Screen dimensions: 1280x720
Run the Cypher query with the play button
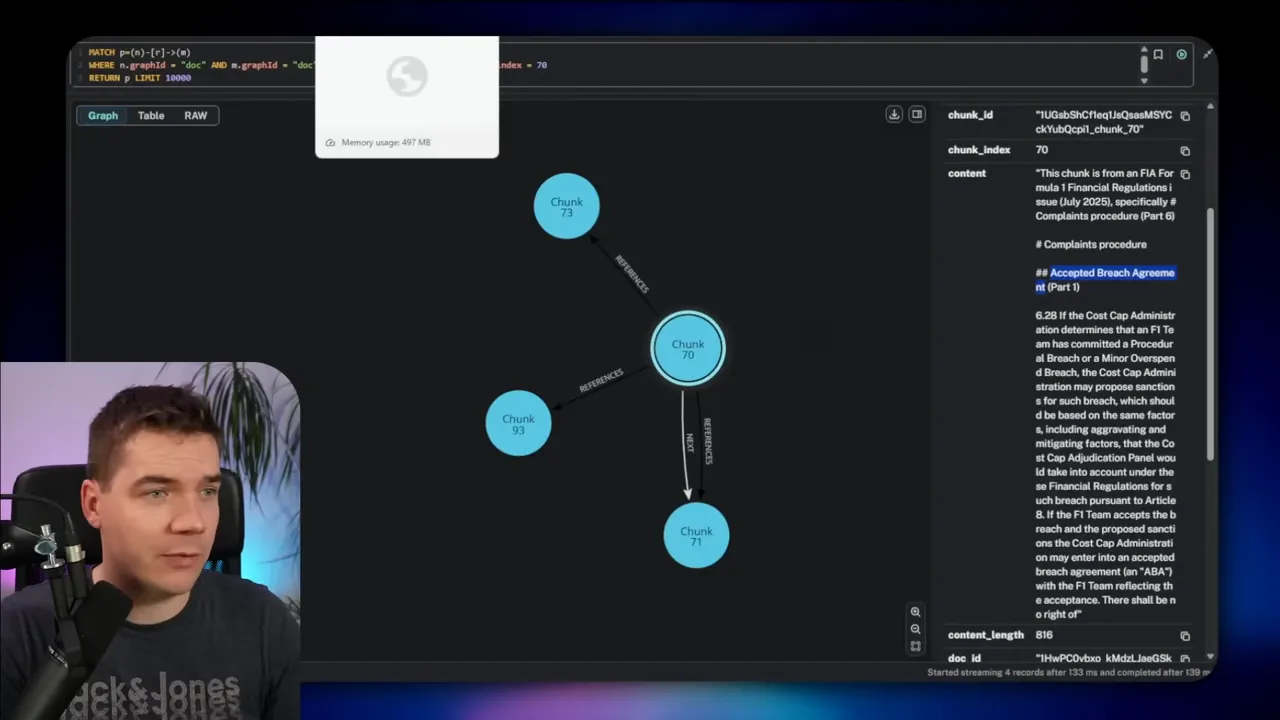[1181, 55]
